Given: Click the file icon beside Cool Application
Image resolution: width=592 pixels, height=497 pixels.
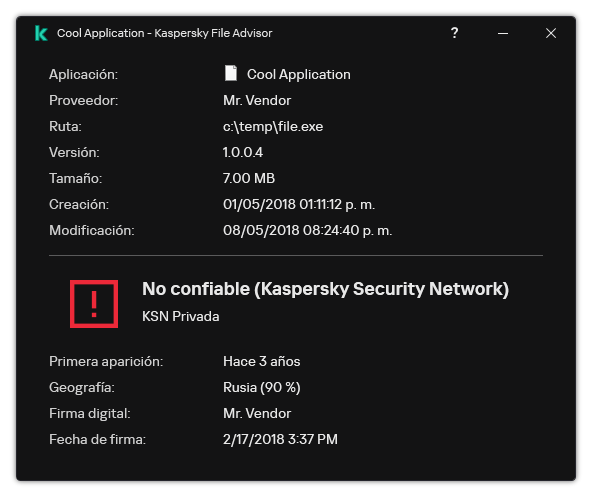Looking at the screenshot, I should [x=231, y=73].
